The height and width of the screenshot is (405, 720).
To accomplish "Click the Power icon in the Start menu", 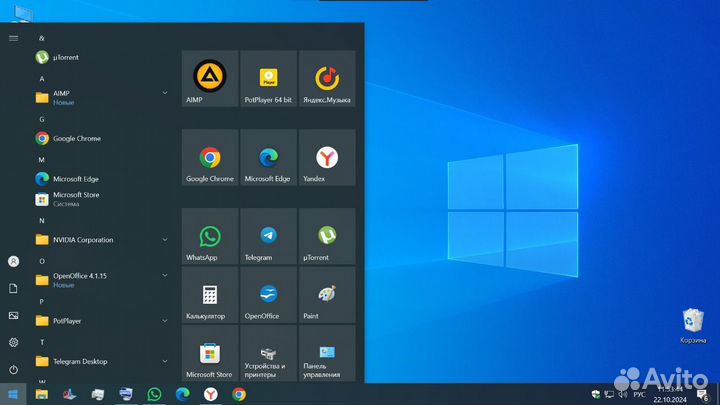I will point(13,370).
